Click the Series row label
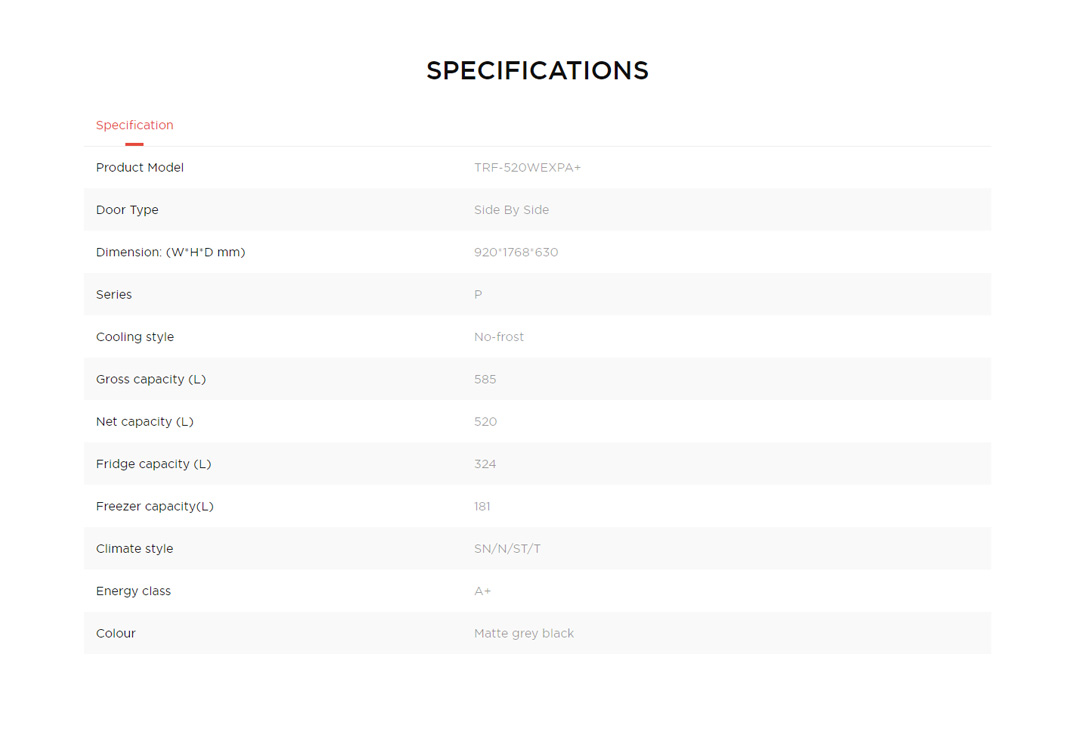 [114, 295]
